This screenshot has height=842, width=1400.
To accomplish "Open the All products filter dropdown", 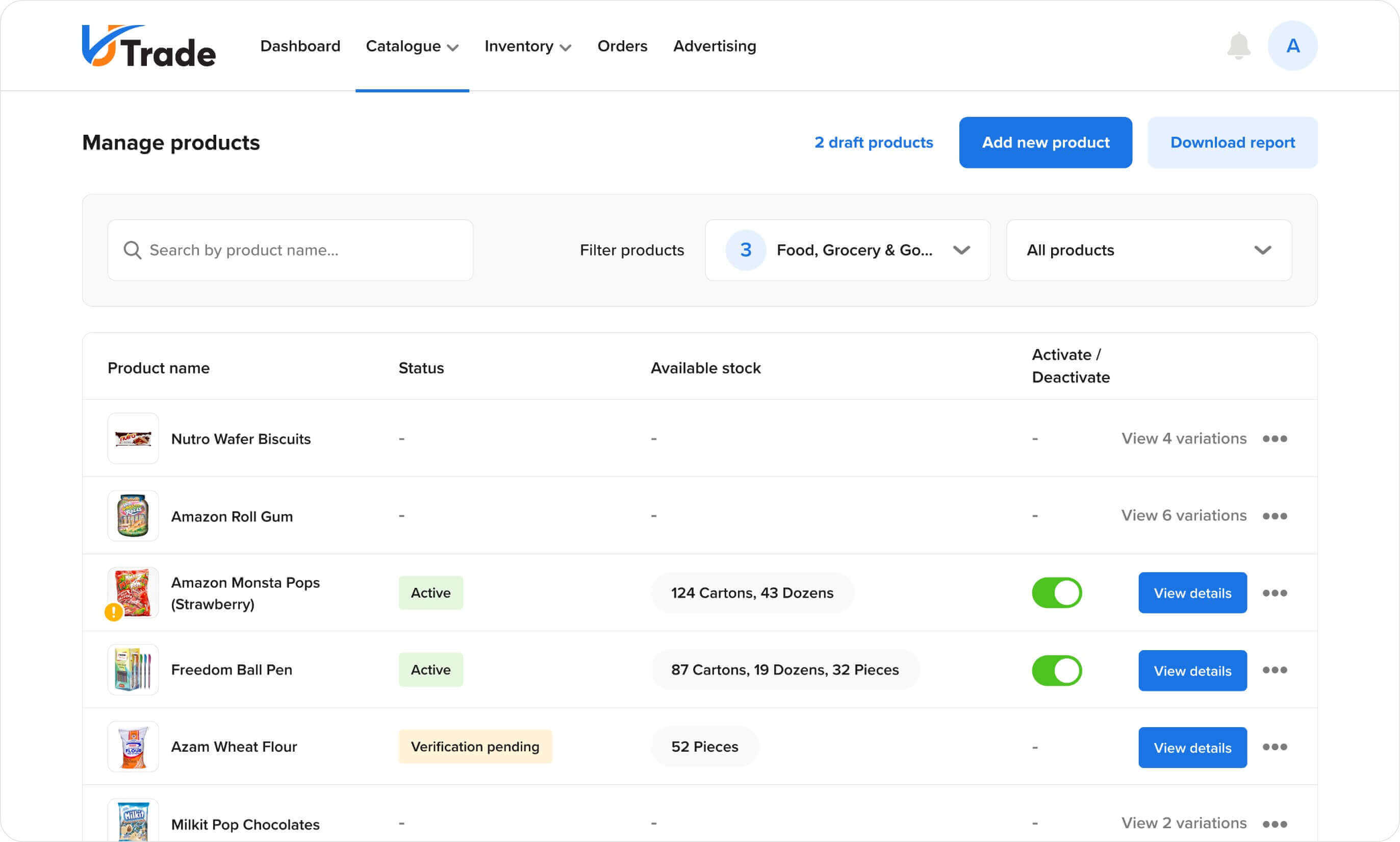I will 1148,250.
